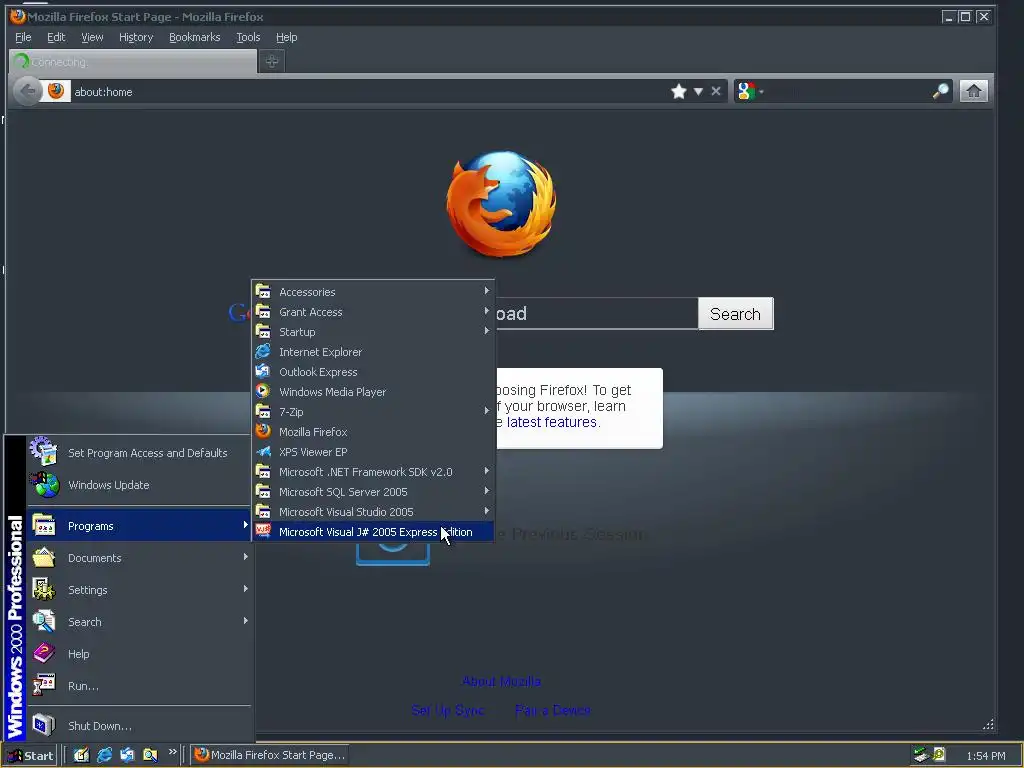This screenshot has width=1024, height=768.
Task: Click into the about:home address field
Action: click(x=369, y=91)
